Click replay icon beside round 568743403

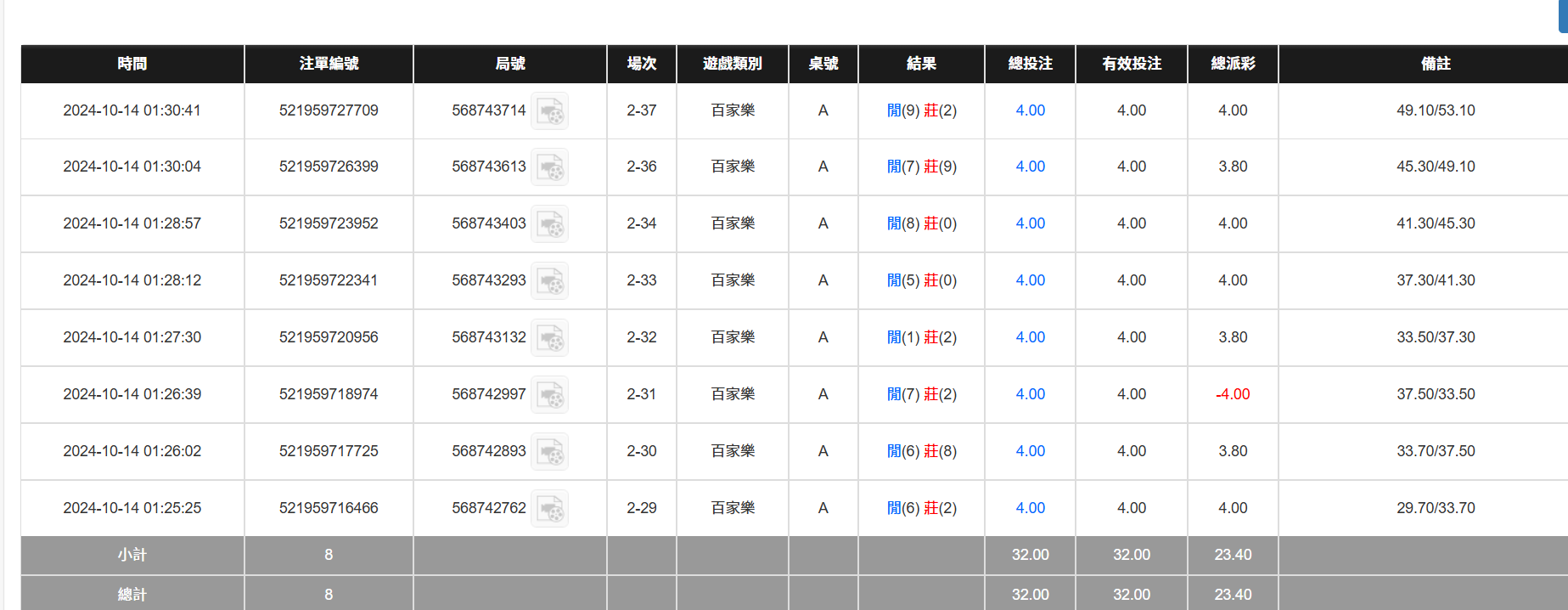[x=549, y=224]
